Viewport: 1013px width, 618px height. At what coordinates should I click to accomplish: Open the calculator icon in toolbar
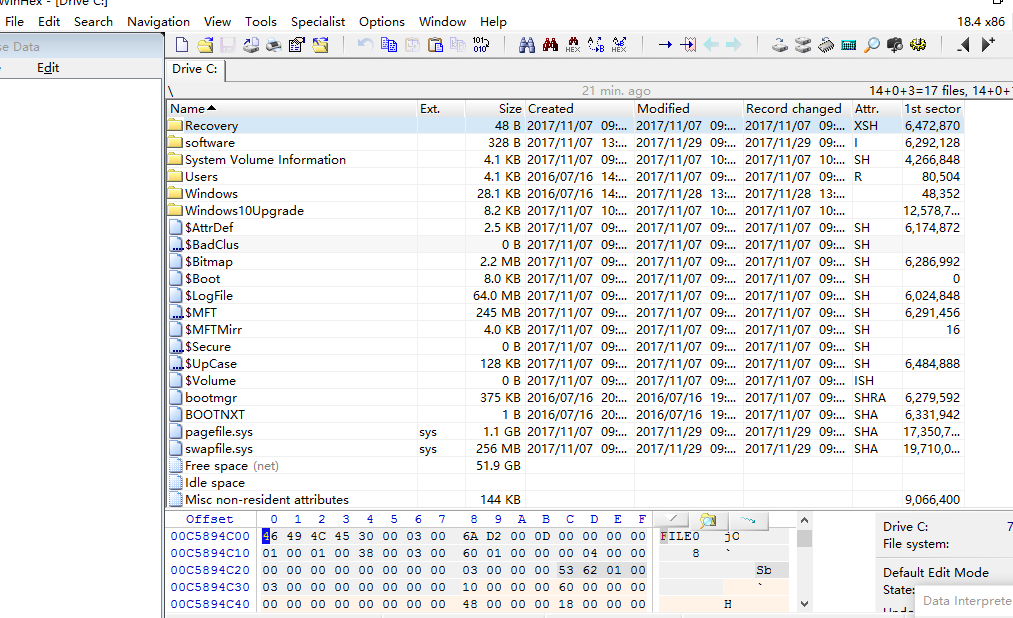[x=849, y=45]
